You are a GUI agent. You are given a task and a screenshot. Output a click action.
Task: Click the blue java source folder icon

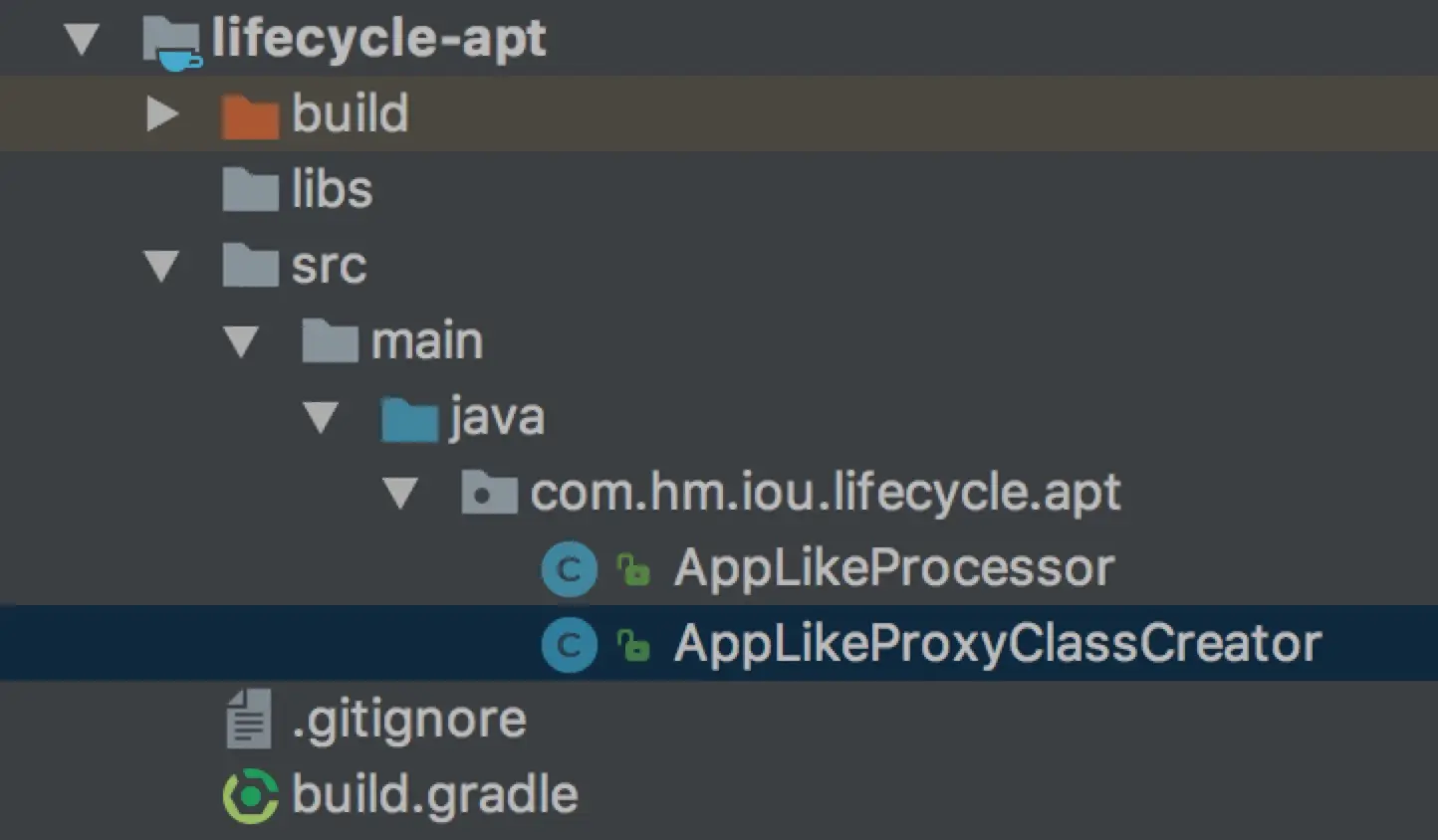409,418
